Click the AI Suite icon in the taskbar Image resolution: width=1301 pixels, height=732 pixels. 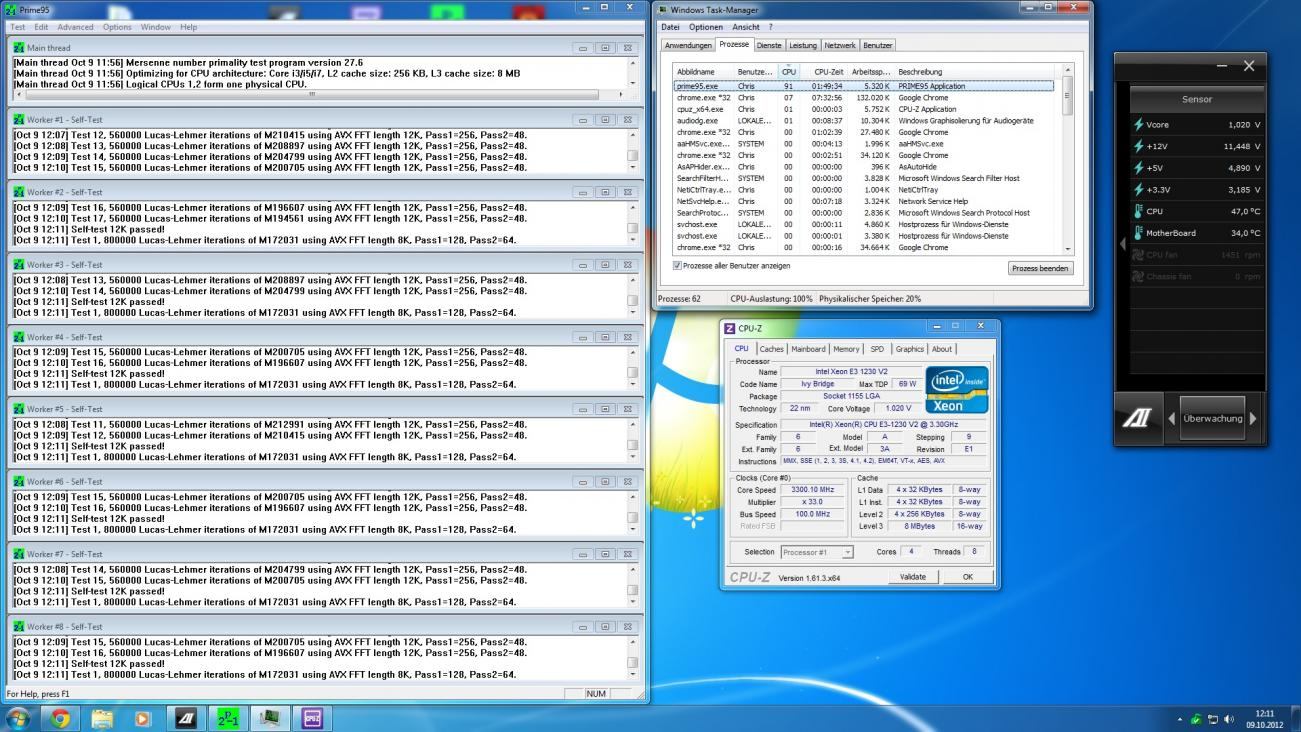pyautogui.click(x=185, y=718)
